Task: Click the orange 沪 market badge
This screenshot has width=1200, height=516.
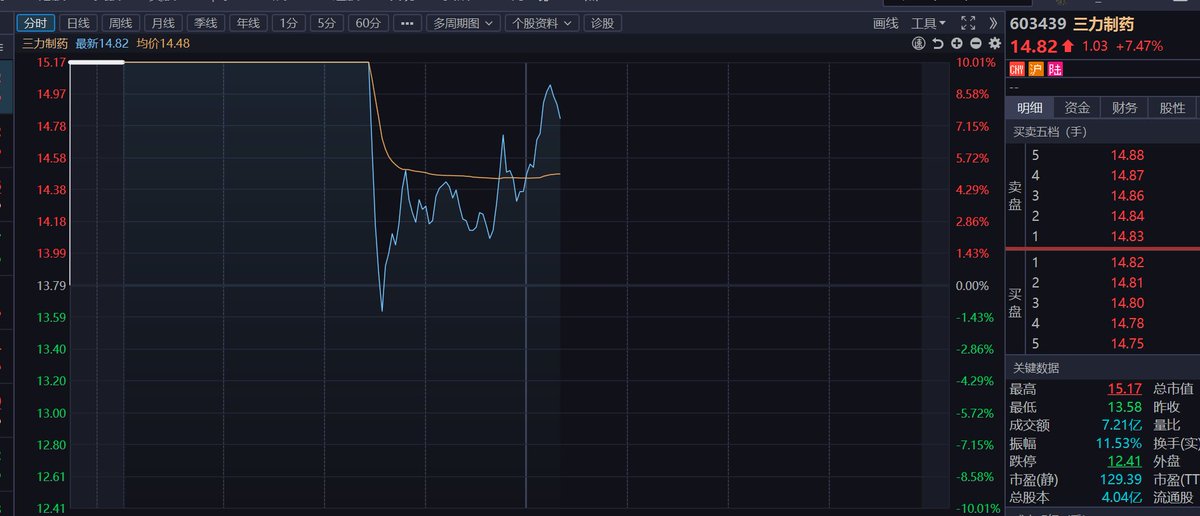Action: (x=1036, y=69)
